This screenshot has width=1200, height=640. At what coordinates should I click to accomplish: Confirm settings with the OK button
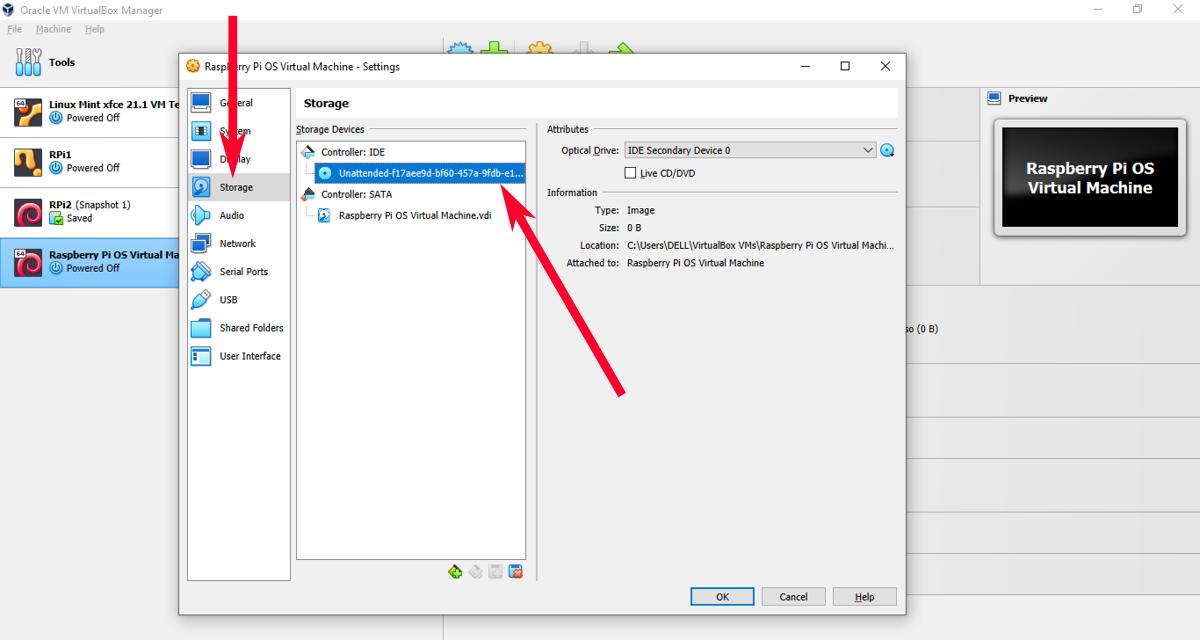point(722,596)
